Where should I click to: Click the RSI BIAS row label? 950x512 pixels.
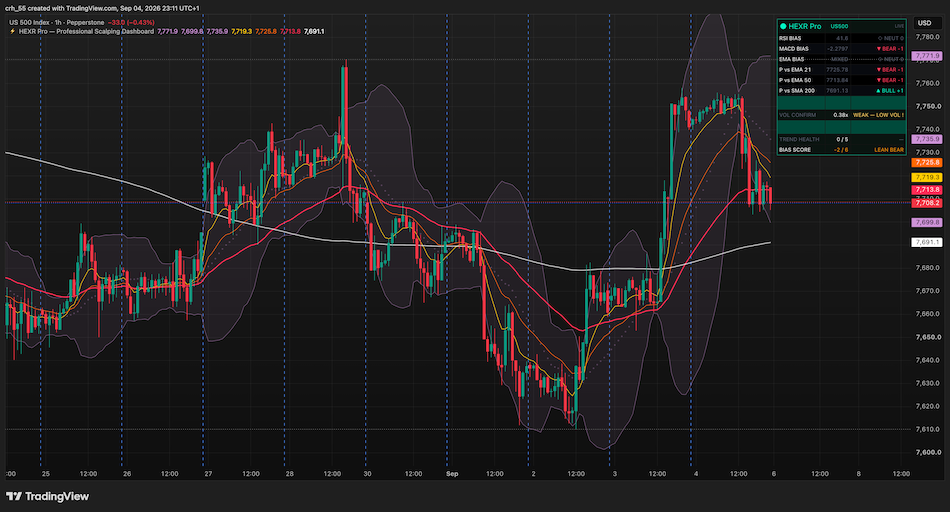coord(790,38)
